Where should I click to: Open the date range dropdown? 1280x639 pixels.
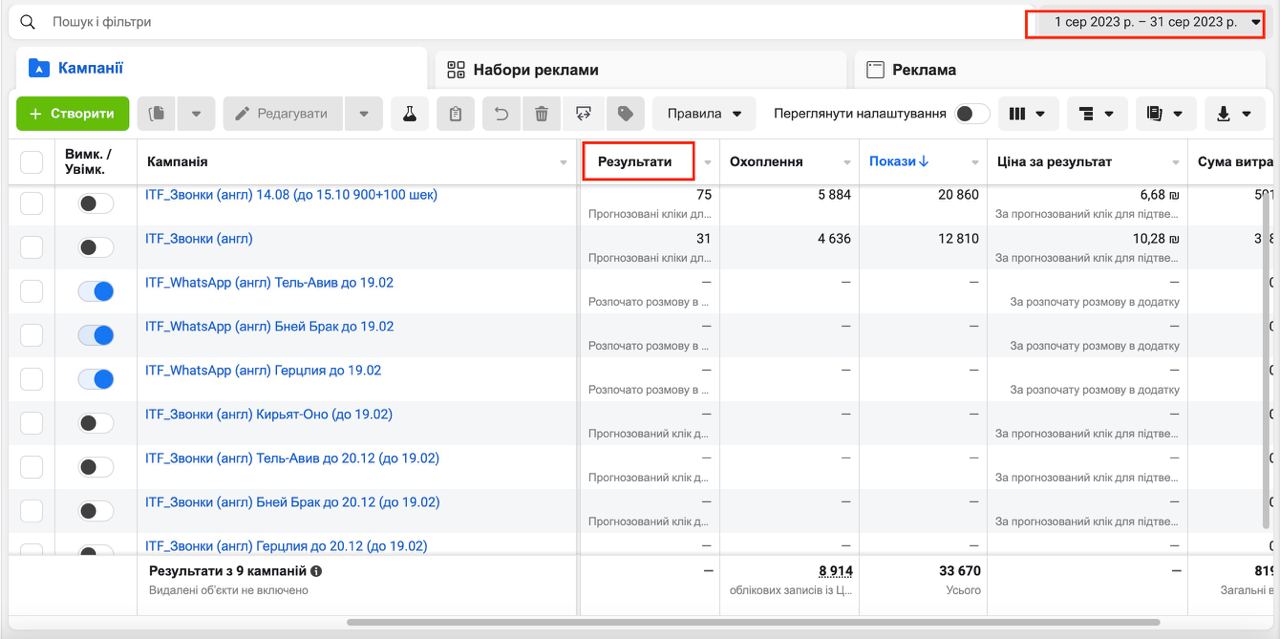pos(1157,22)
